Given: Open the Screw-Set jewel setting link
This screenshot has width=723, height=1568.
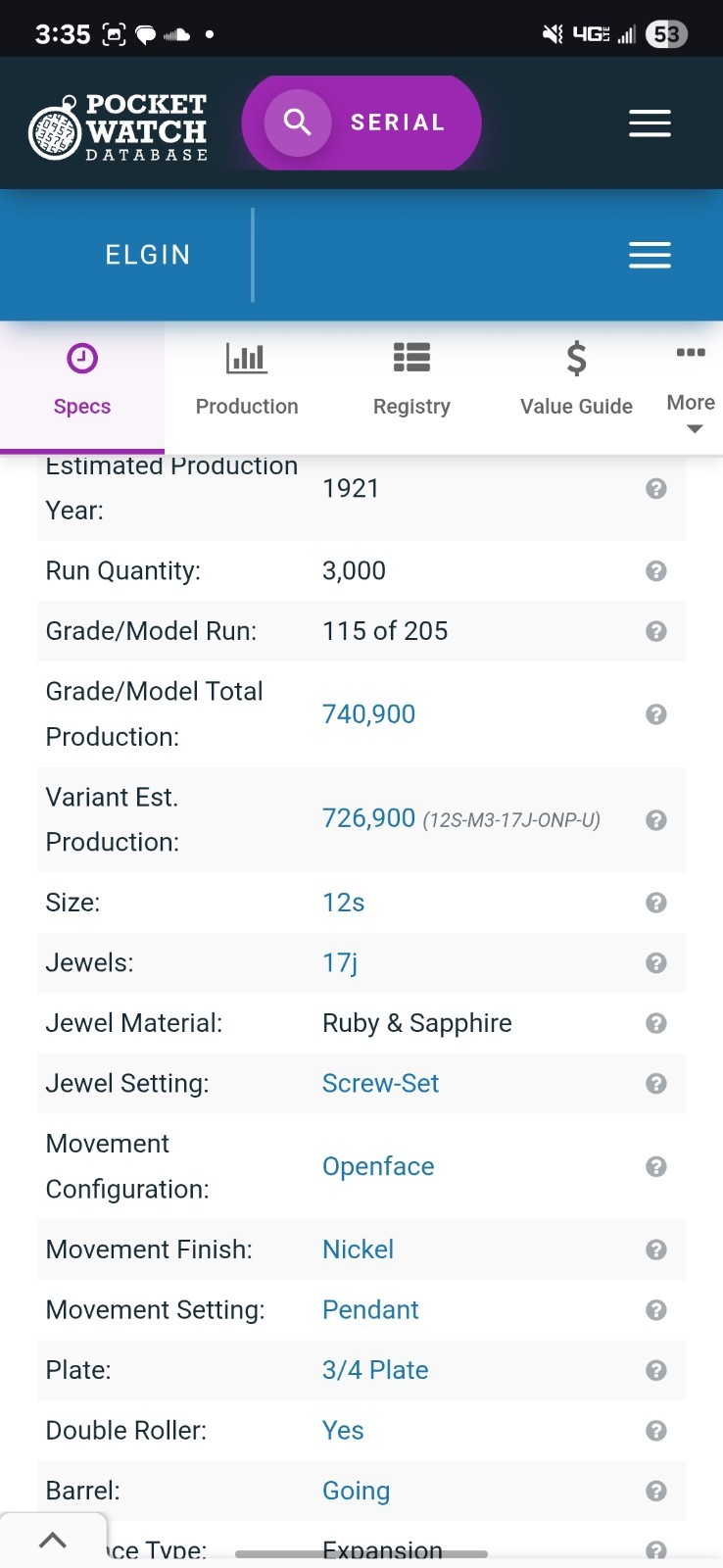Looking at the screenshot, I should 380,1084.
